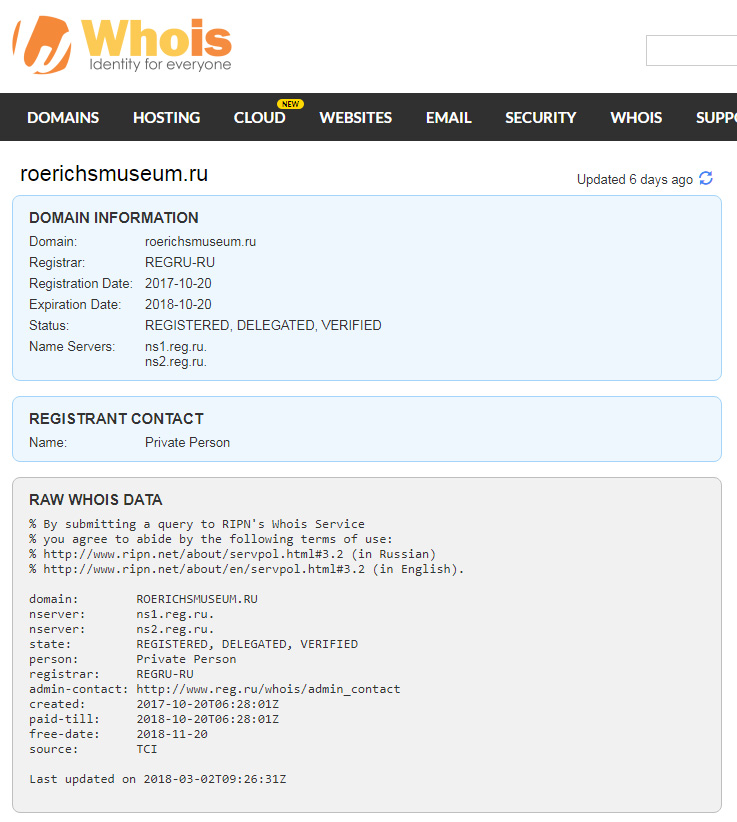Select raw registrar value REGRU-RU

point(165,674)
